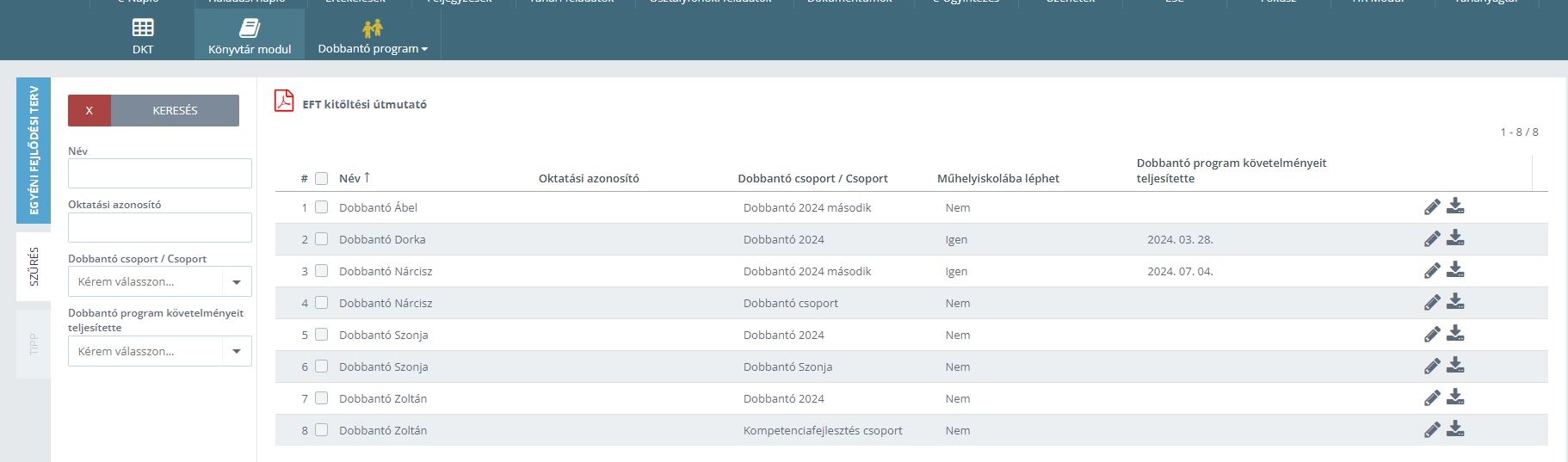Select the Nem value in Ábel's row

(x=958, y=207)
